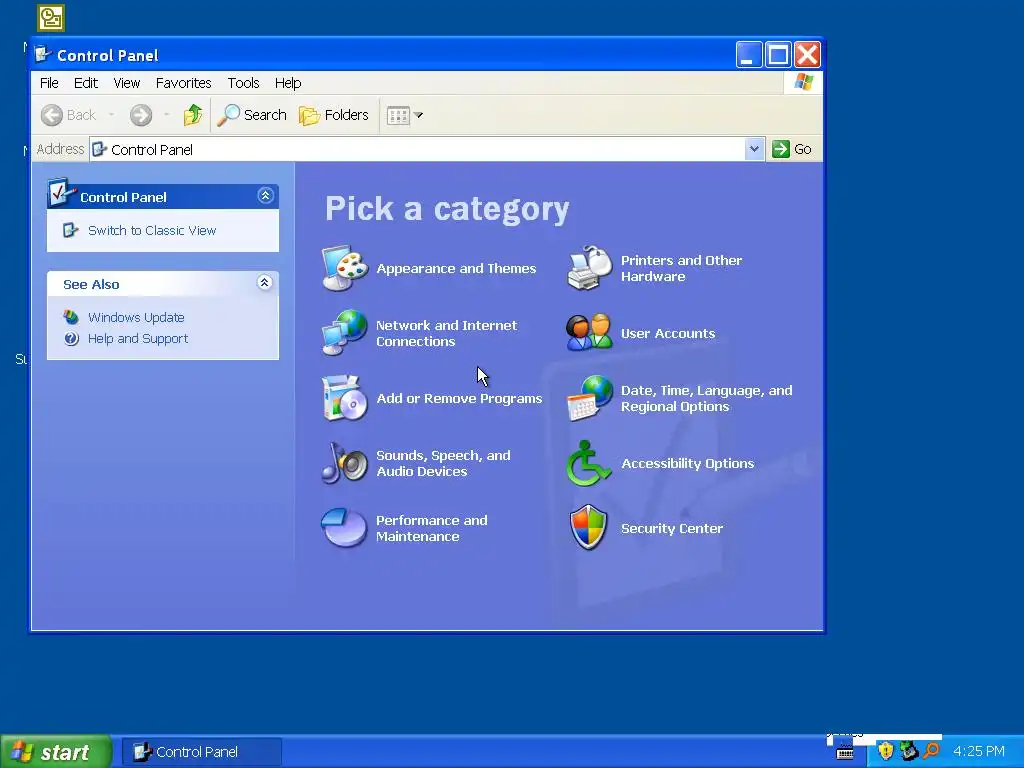Maximize the Control Panel window
1024x768 pixels.
pos(778,54)
